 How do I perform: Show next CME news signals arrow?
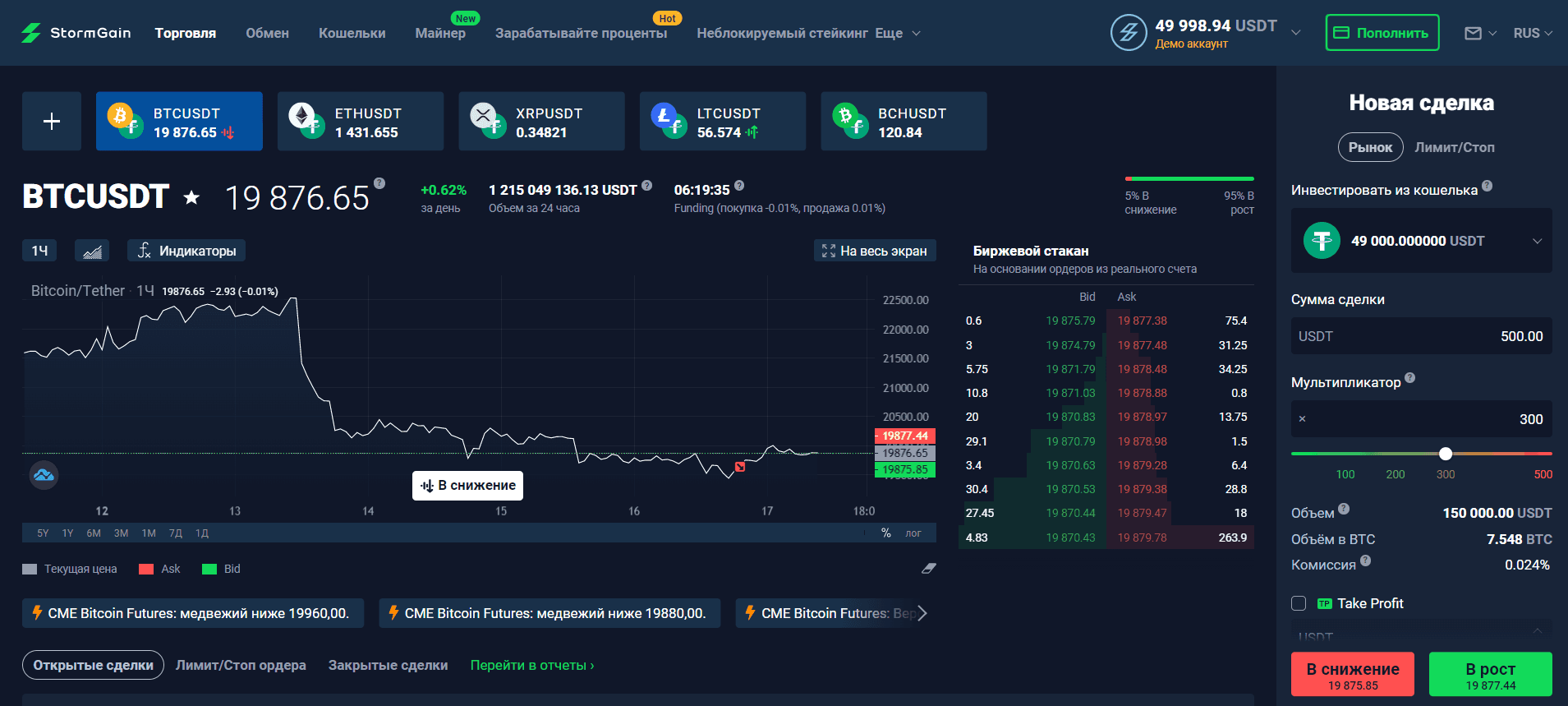click(922, 613)
